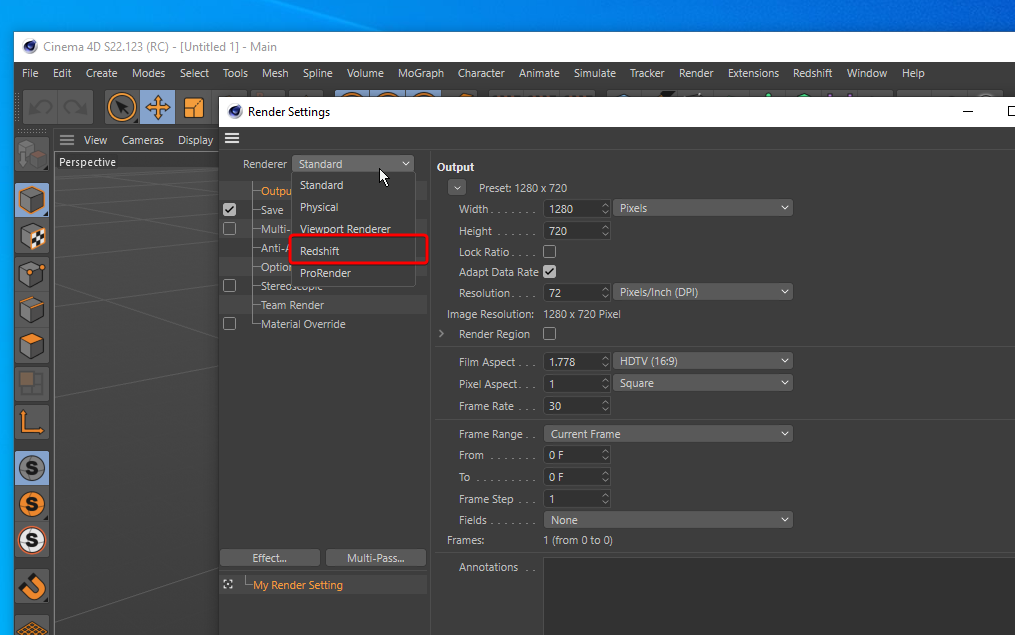Click the orange Viewport Solo Single icon
Viewport: 1015px width, 635px height.
[32, 504]
